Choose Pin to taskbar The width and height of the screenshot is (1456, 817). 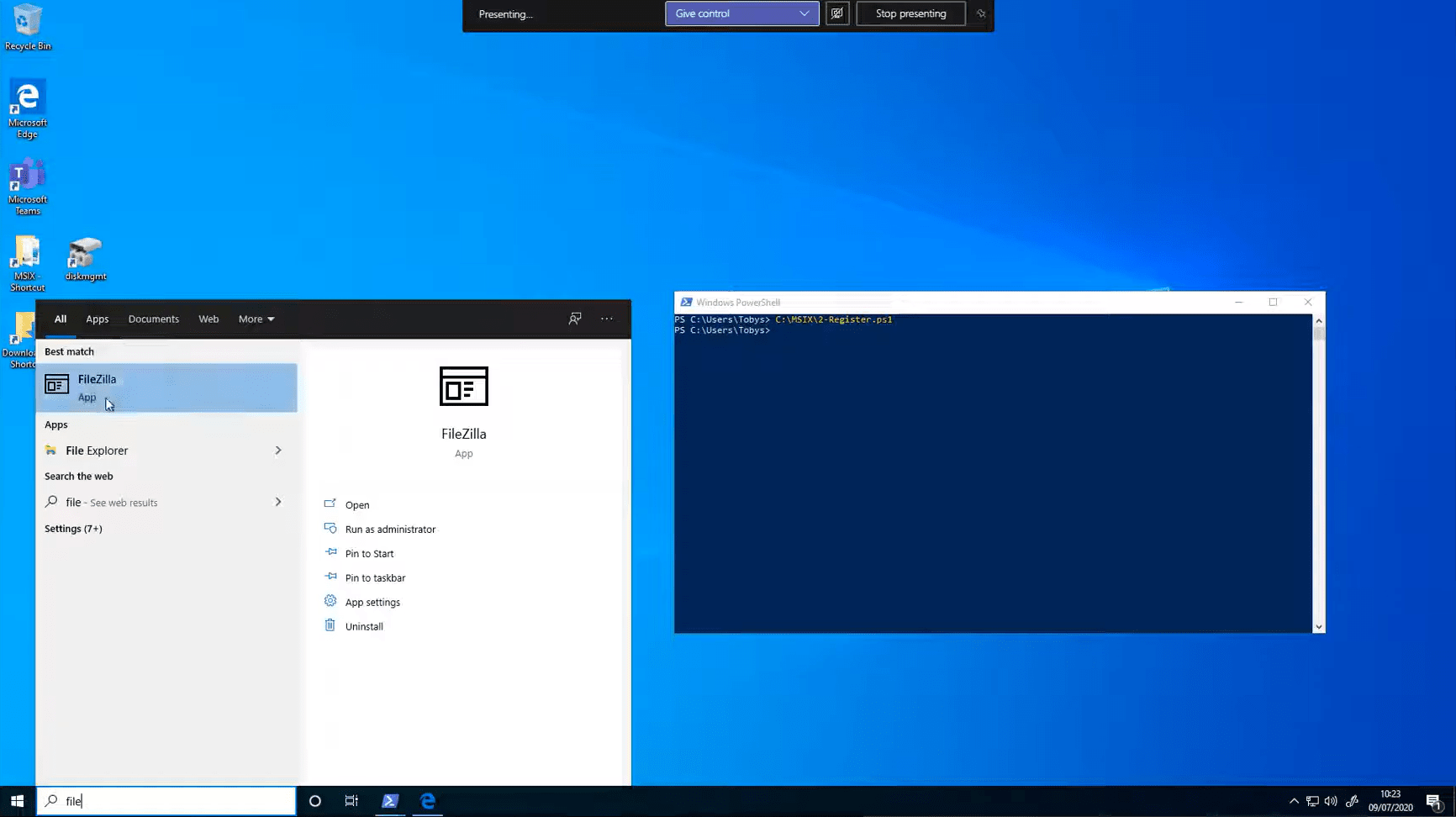click(375, 578)
